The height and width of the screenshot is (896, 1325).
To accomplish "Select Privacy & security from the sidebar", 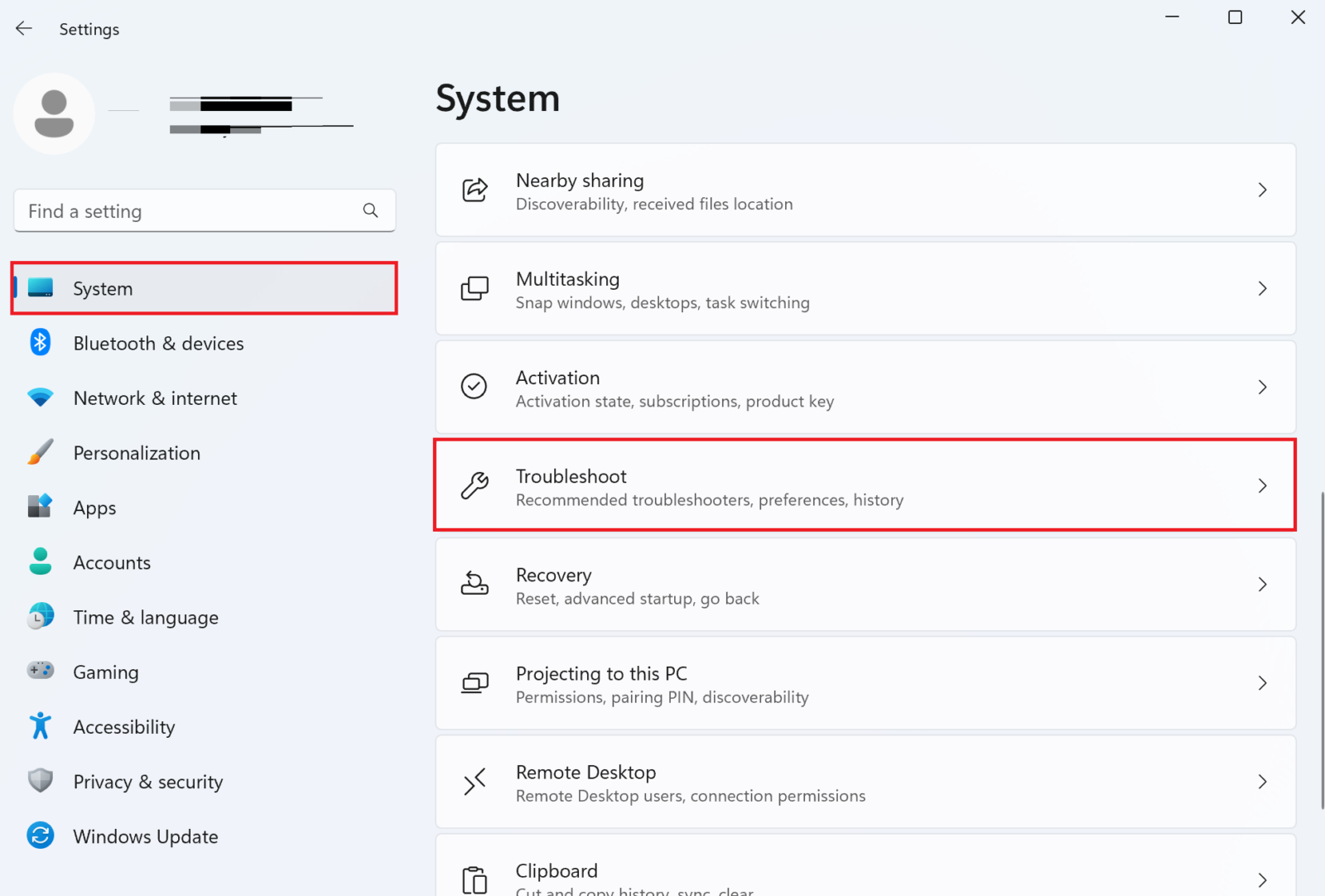I will coord(147,781).
